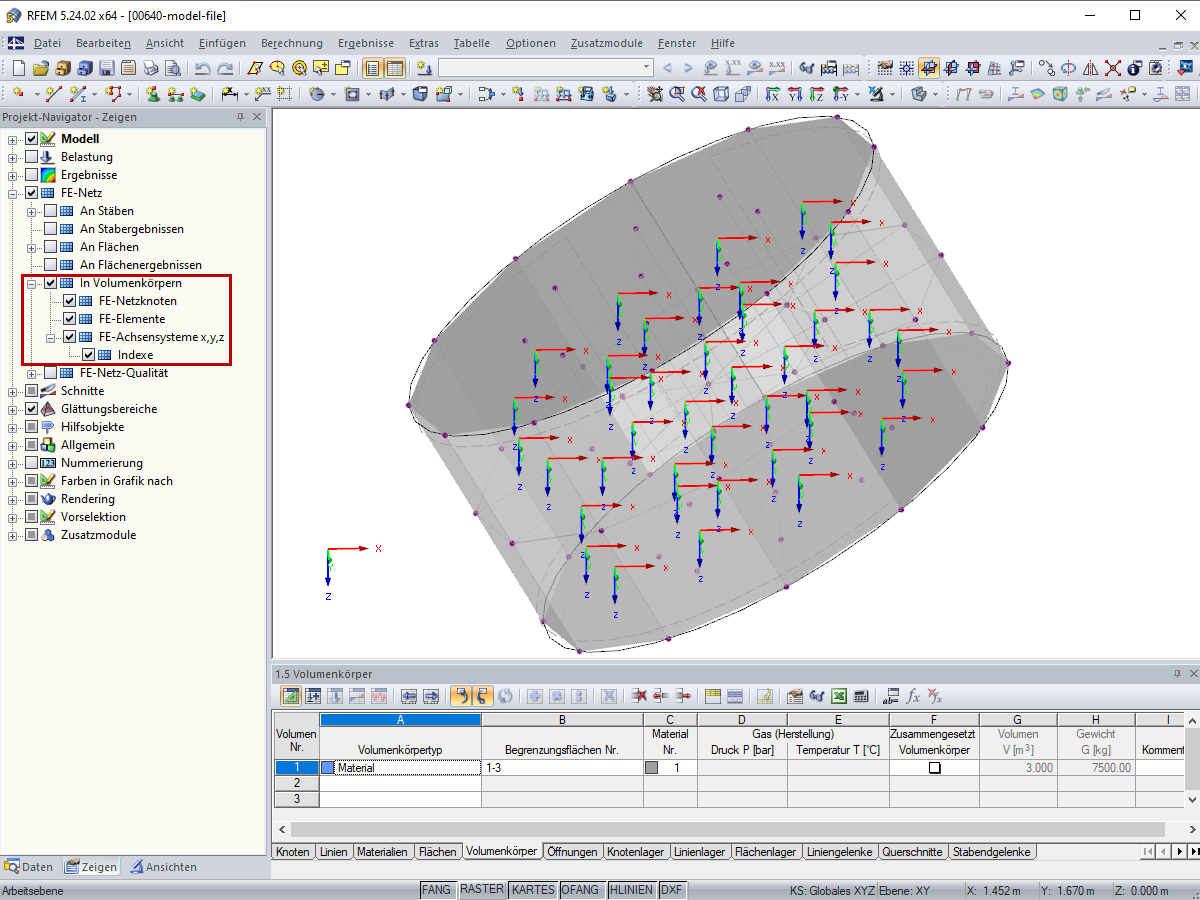
Task: Click the gray material color swatch in row 1
Action: (652, 768)
